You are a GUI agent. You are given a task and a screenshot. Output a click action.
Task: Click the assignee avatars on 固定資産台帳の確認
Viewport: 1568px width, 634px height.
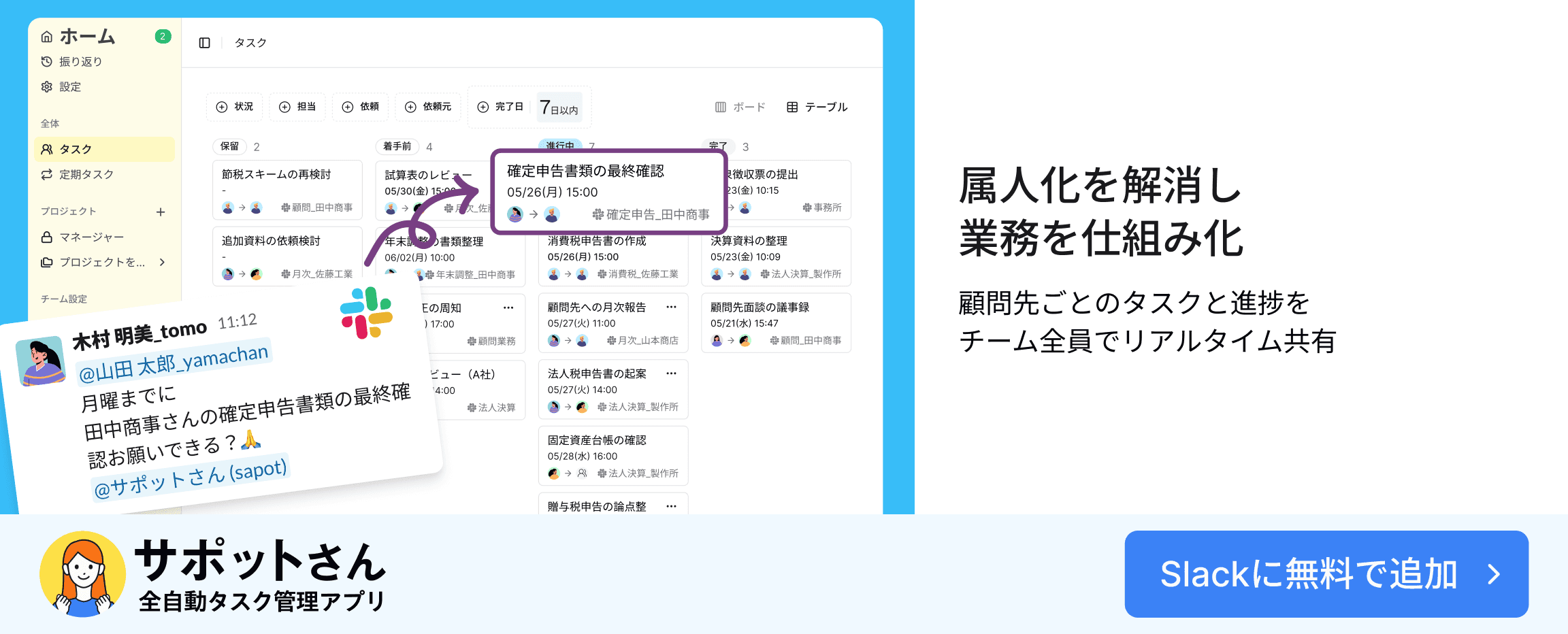(x=568, y=473)
